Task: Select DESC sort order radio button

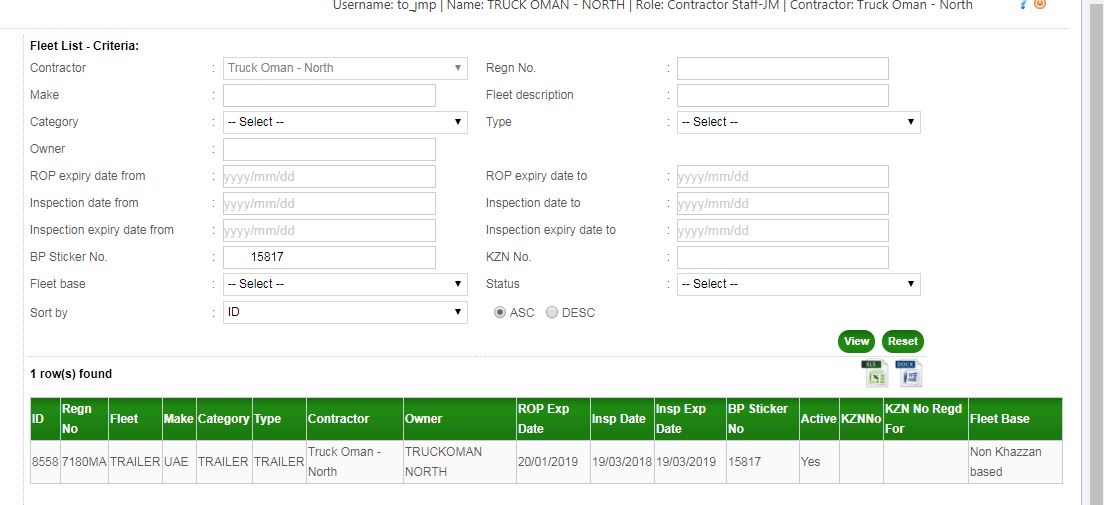Action: (552, 313)
